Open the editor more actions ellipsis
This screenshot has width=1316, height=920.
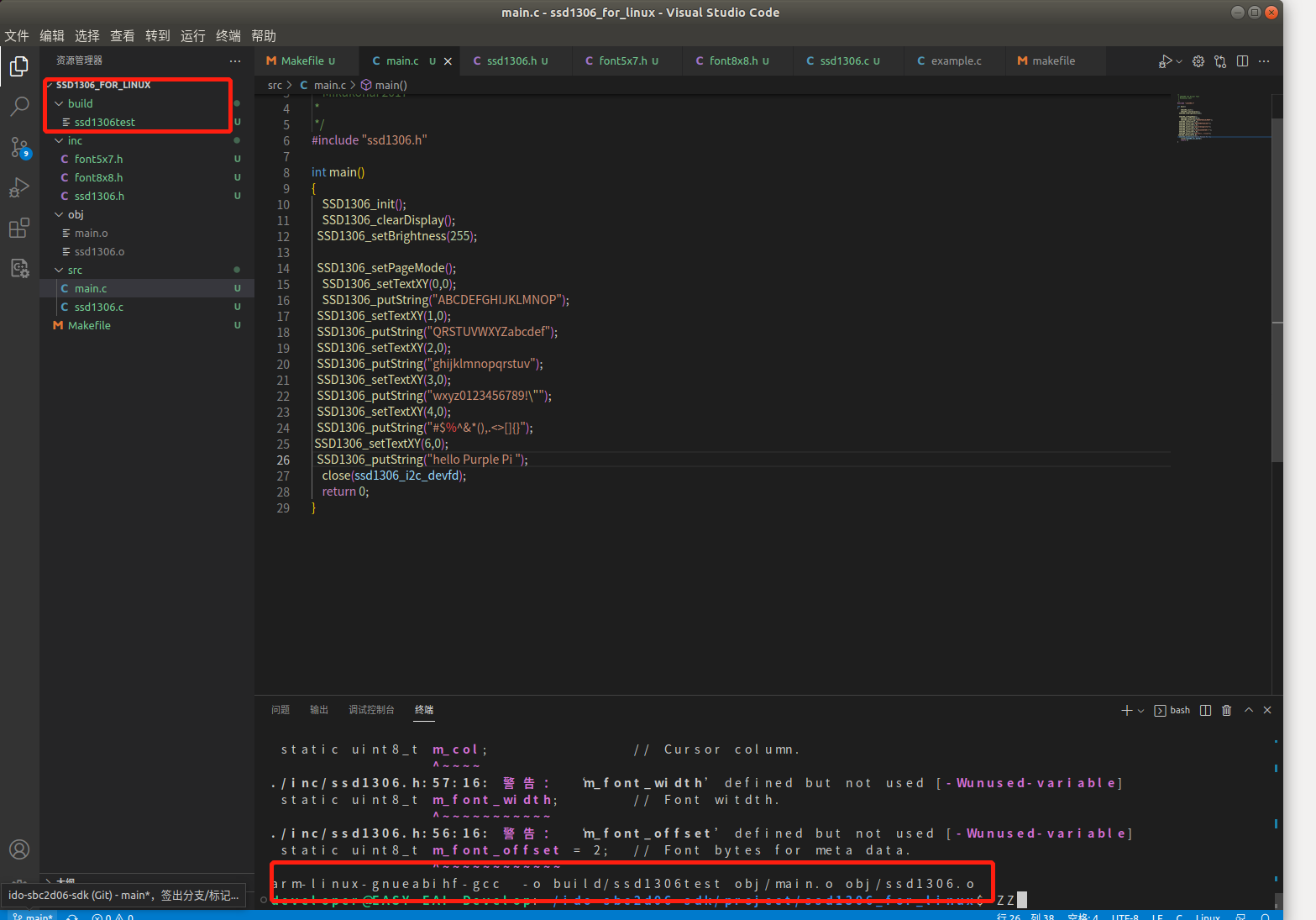click(x=1264, y=60)
